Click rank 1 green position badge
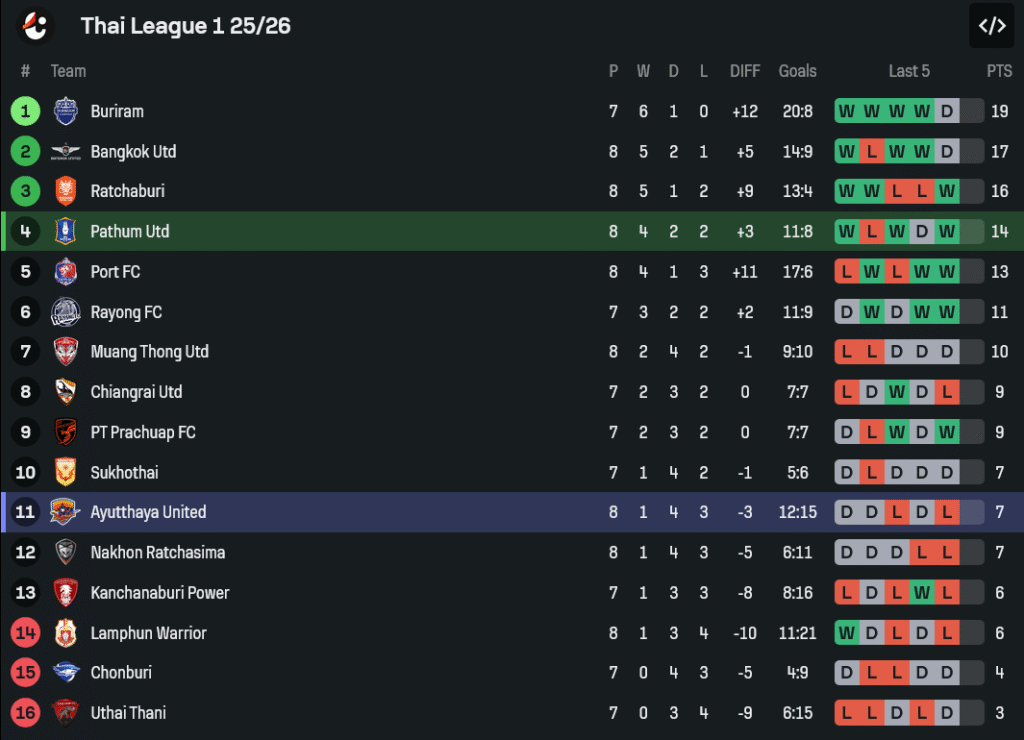 [x=25, y=111]
